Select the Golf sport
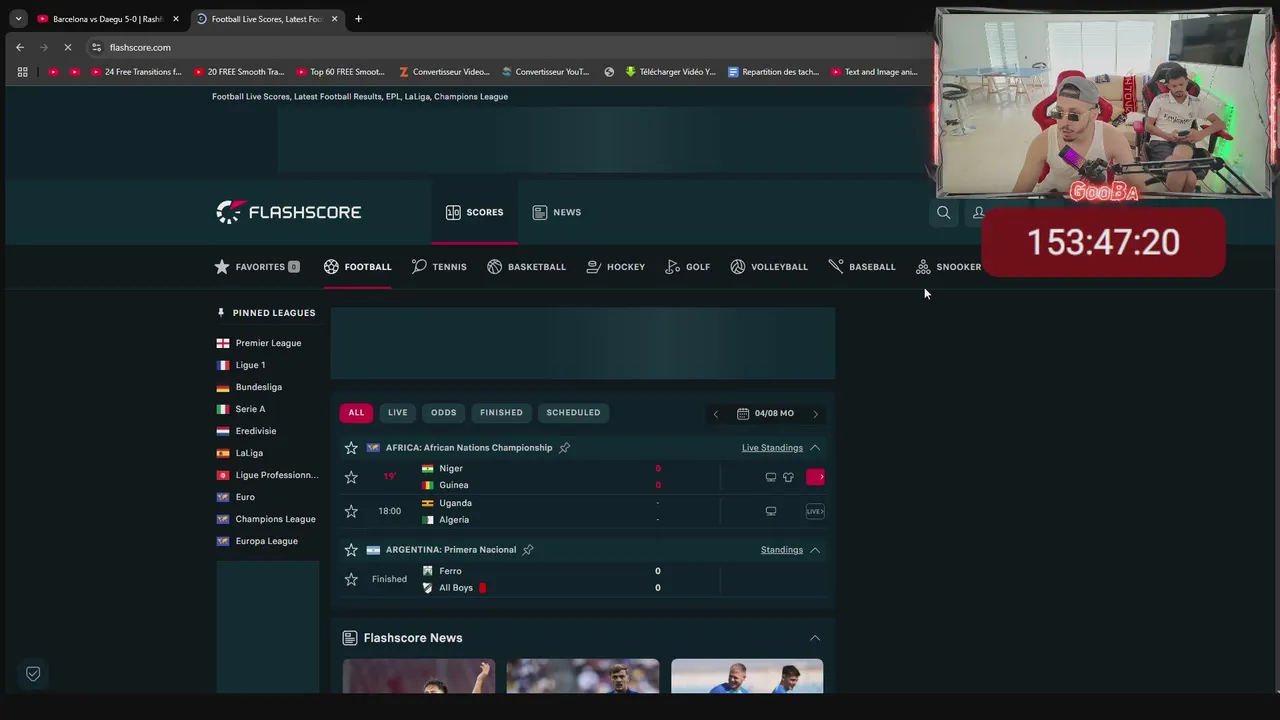This screenshot has height=720, width=1280. click(x=688, y=267)
